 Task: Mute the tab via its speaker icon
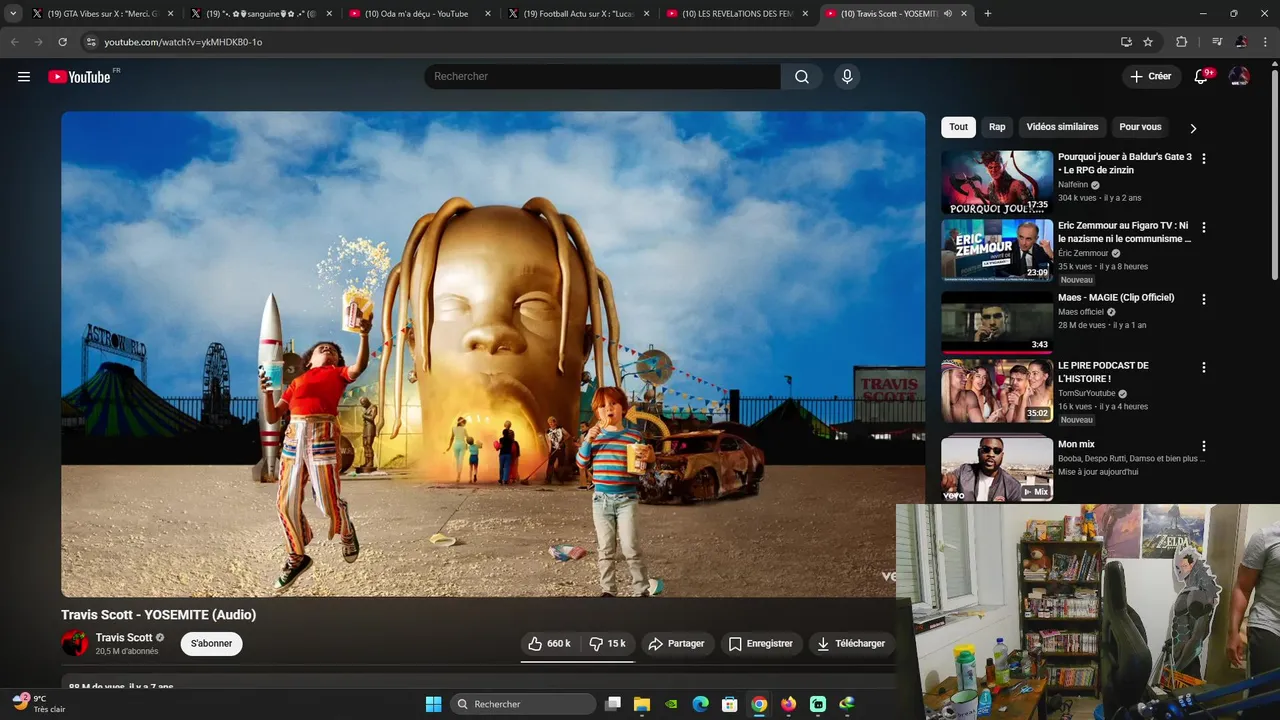(947, 14)
